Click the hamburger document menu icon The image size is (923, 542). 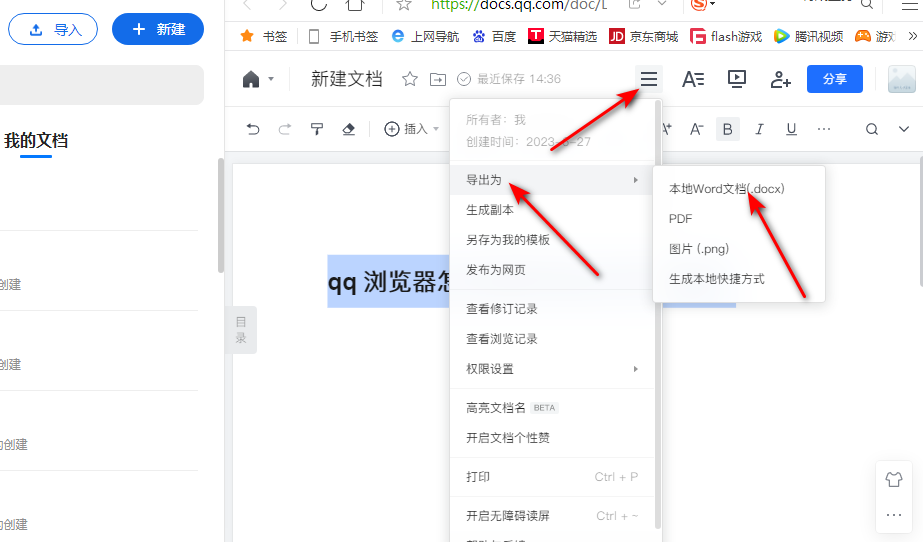(649, 79)
